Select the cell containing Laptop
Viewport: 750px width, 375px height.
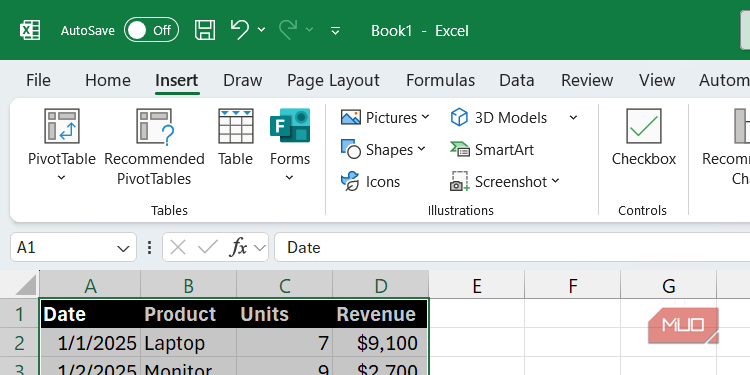[188, 343]
